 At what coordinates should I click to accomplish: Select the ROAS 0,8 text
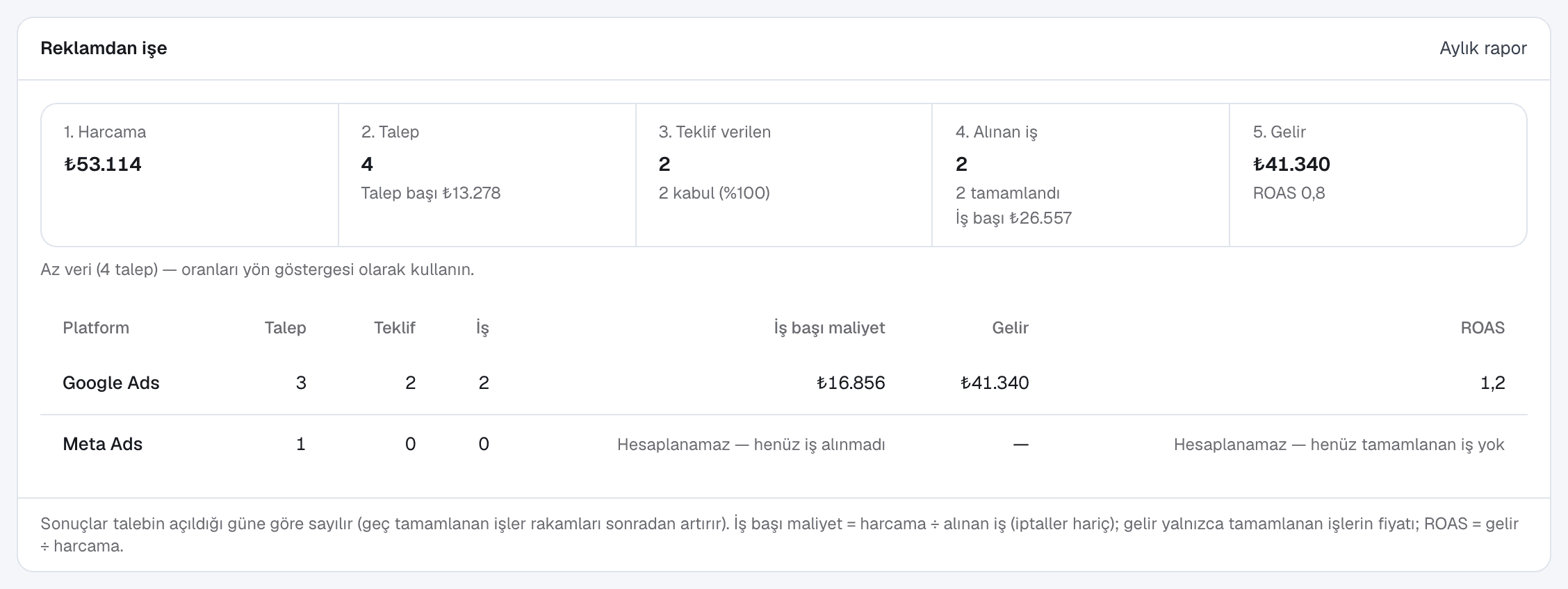point(1289,193)
